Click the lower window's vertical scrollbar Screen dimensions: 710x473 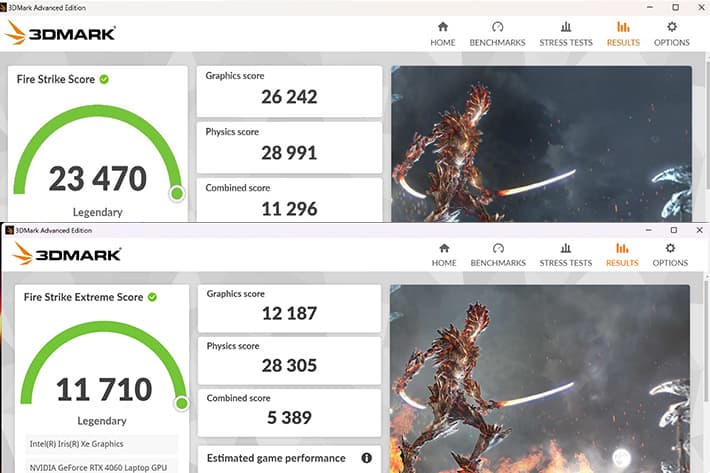pos(706,339)
